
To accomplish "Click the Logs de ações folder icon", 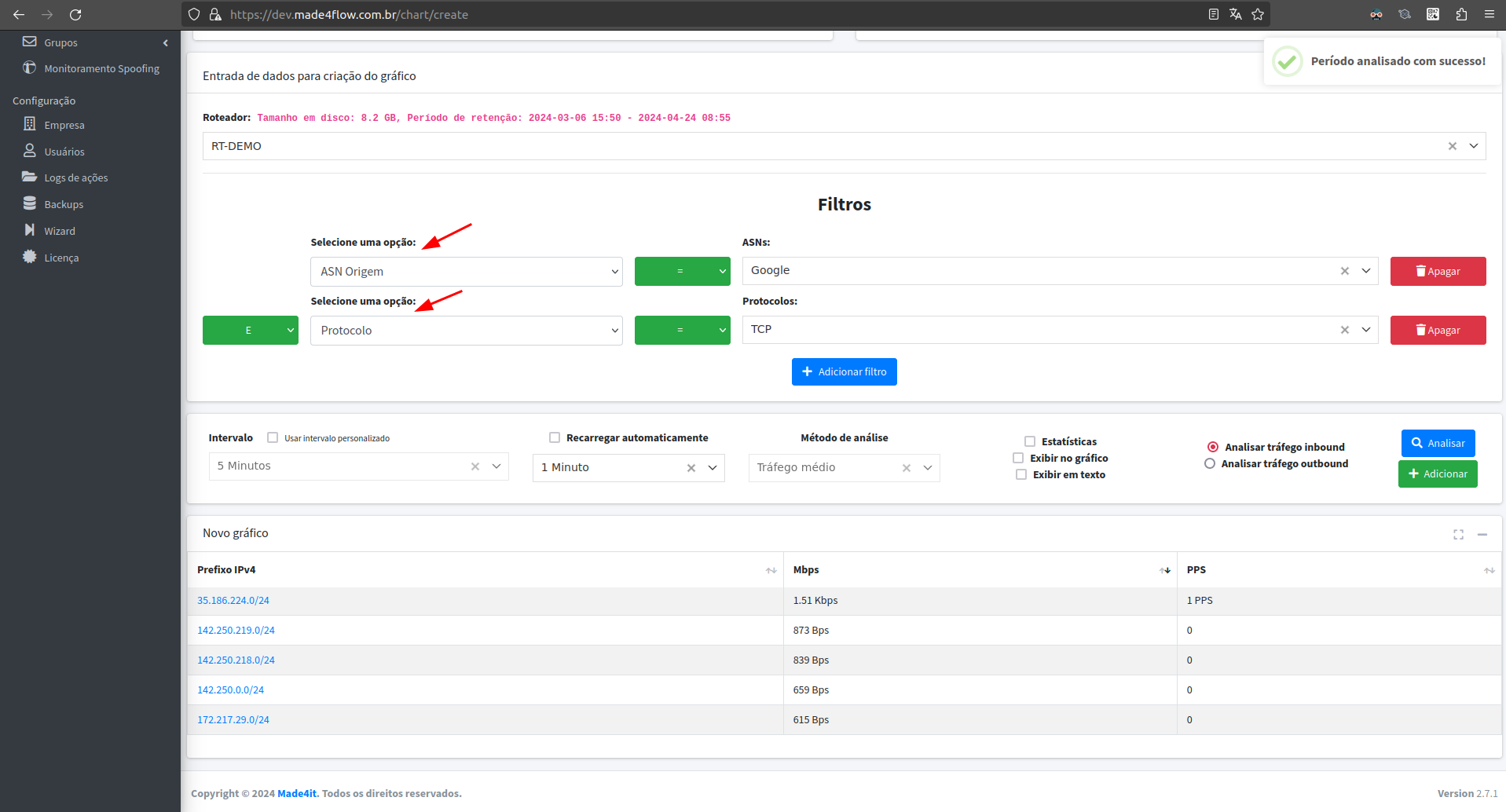I will tap(30, 177).
